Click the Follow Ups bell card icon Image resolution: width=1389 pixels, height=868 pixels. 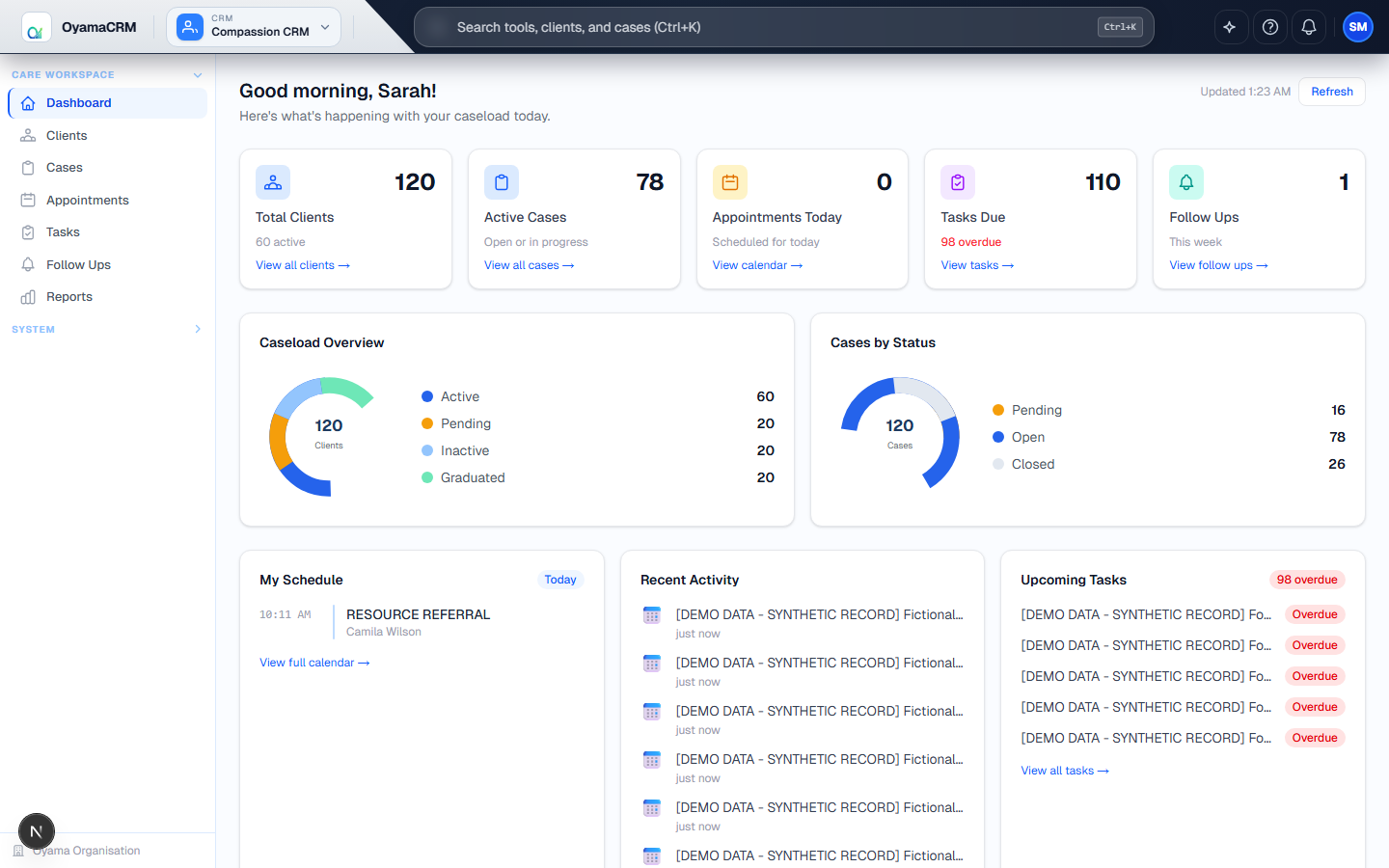pos(1186,182)
